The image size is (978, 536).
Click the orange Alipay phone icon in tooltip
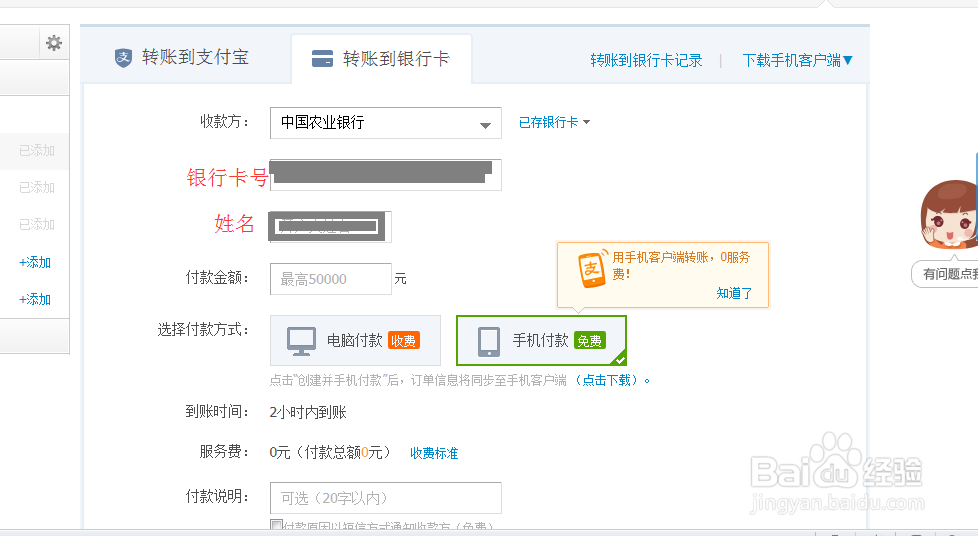click(x=592, y=269)
